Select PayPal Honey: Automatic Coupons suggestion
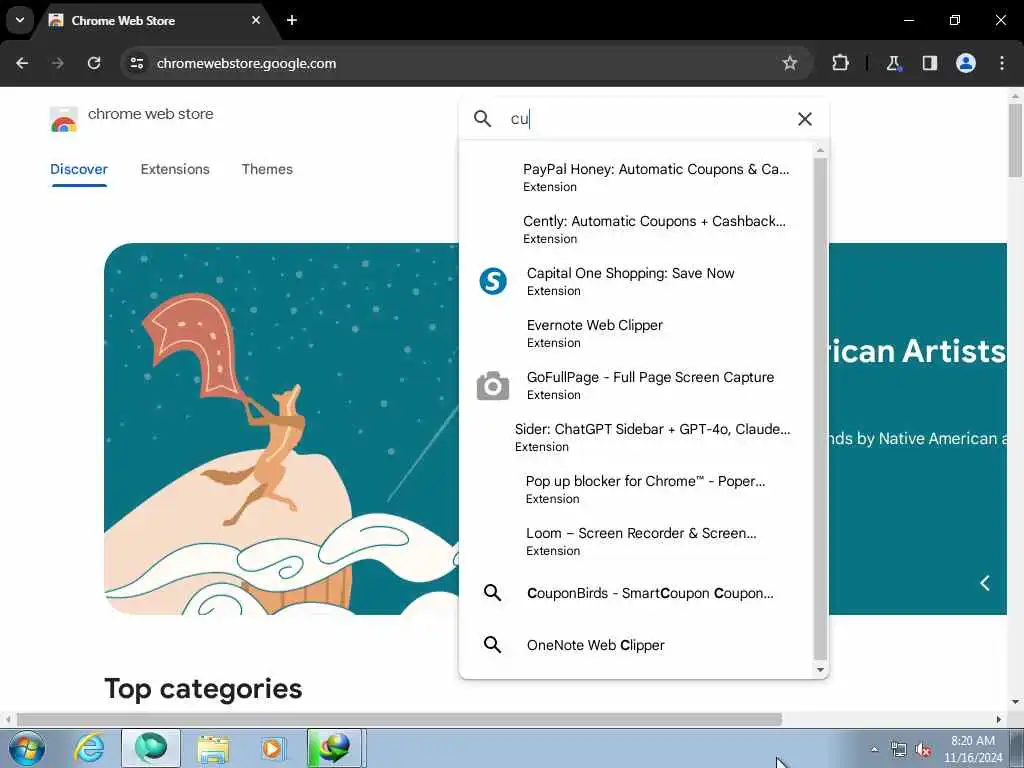This screenshot has width=1024, height=768. (x=637, y=177)
